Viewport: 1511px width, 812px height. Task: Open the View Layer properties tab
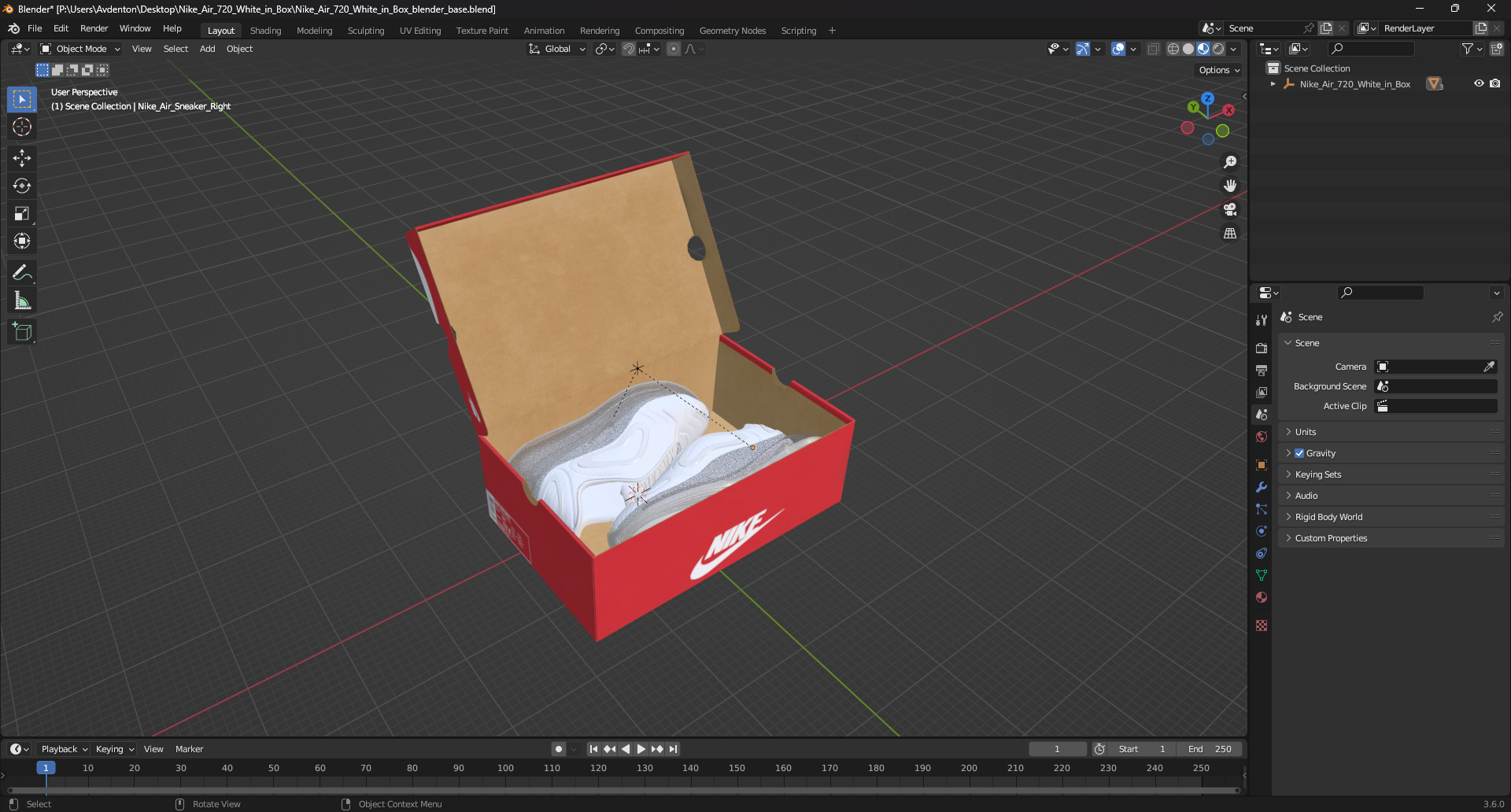coord(1262,392)
